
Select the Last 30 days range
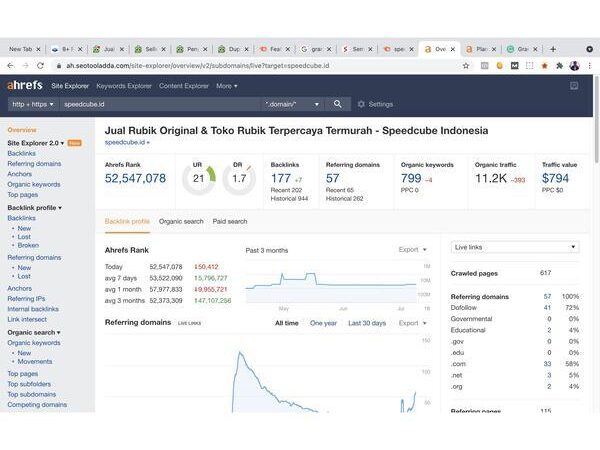[366, 323]
